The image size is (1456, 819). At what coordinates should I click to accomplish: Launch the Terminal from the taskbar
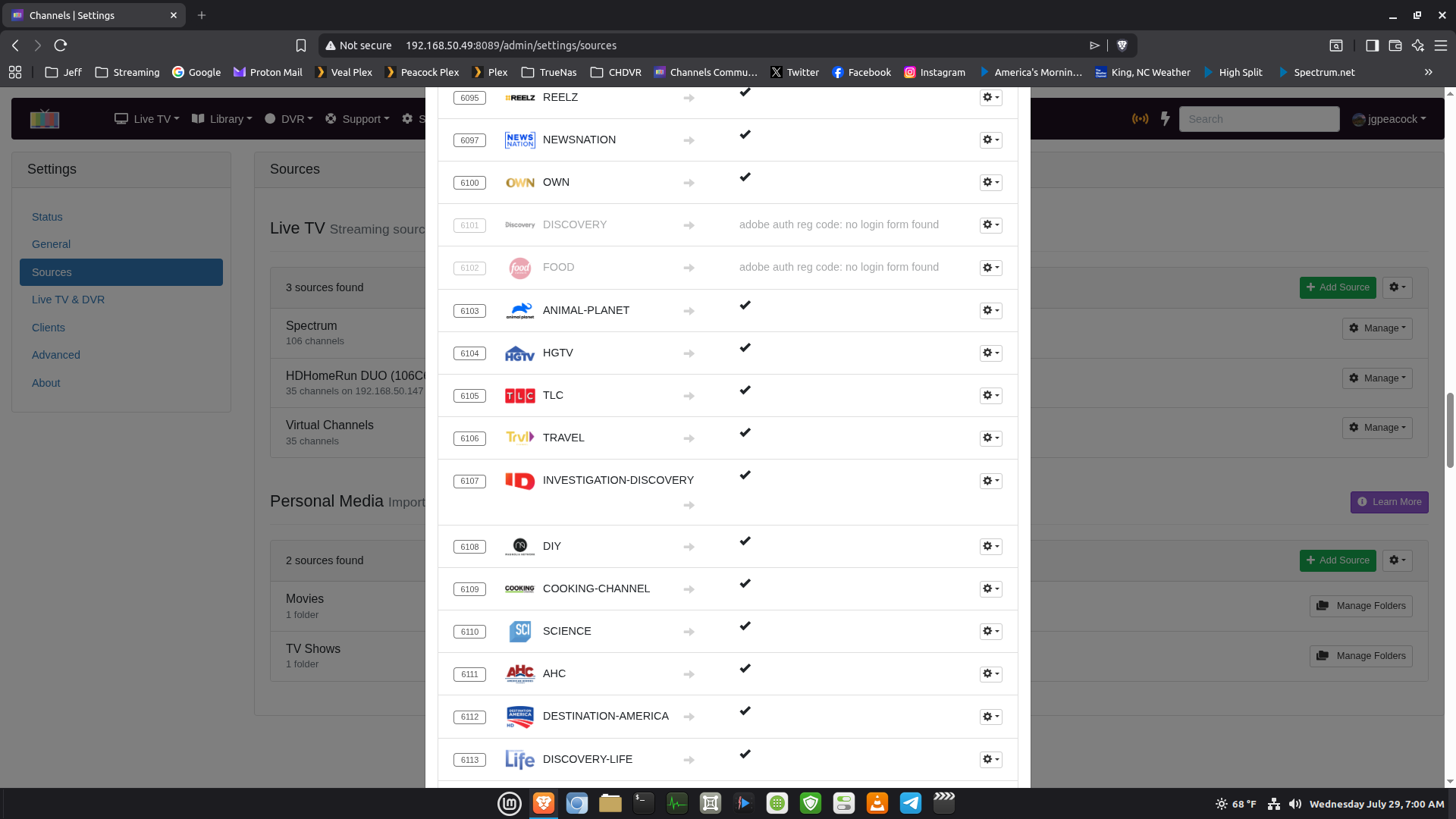[x=644, y=803]
